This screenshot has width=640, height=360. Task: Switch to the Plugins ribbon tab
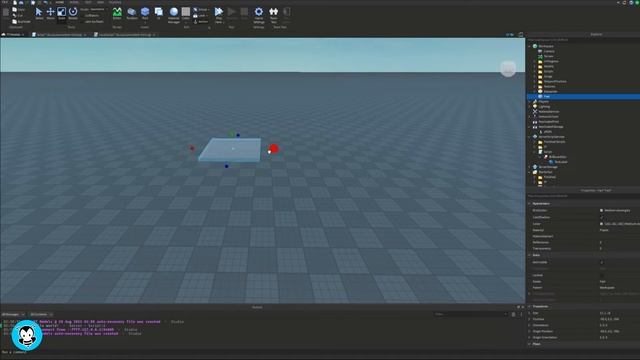[115, 2]
